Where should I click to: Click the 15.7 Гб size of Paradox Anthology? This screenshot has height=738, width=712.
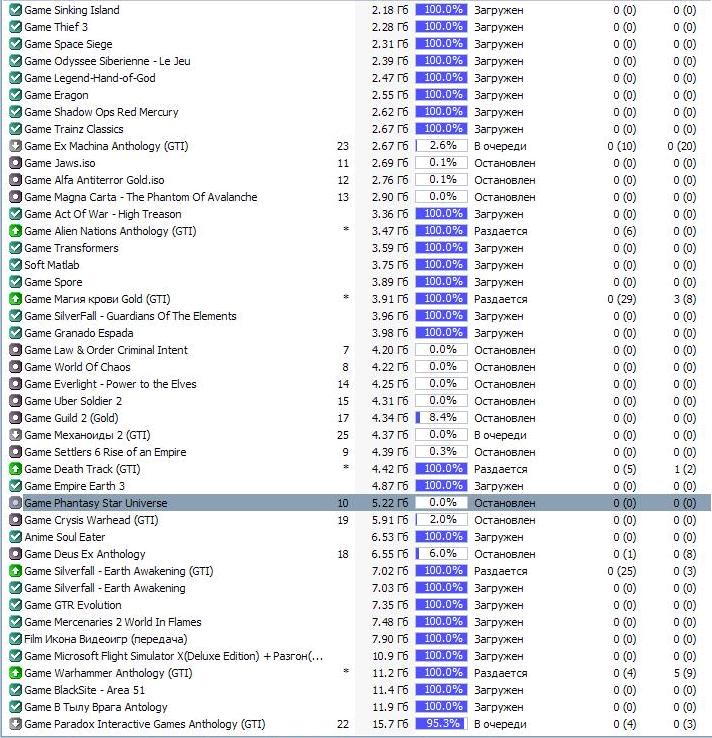(390, 724)
